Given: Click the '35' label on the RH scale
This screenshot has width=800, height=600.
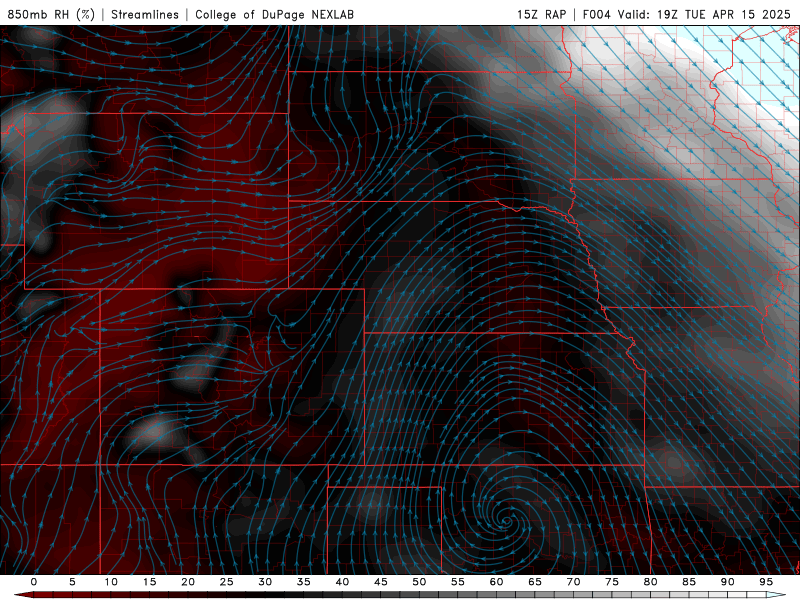Looking at the screenshot, I should pos(304,582).
